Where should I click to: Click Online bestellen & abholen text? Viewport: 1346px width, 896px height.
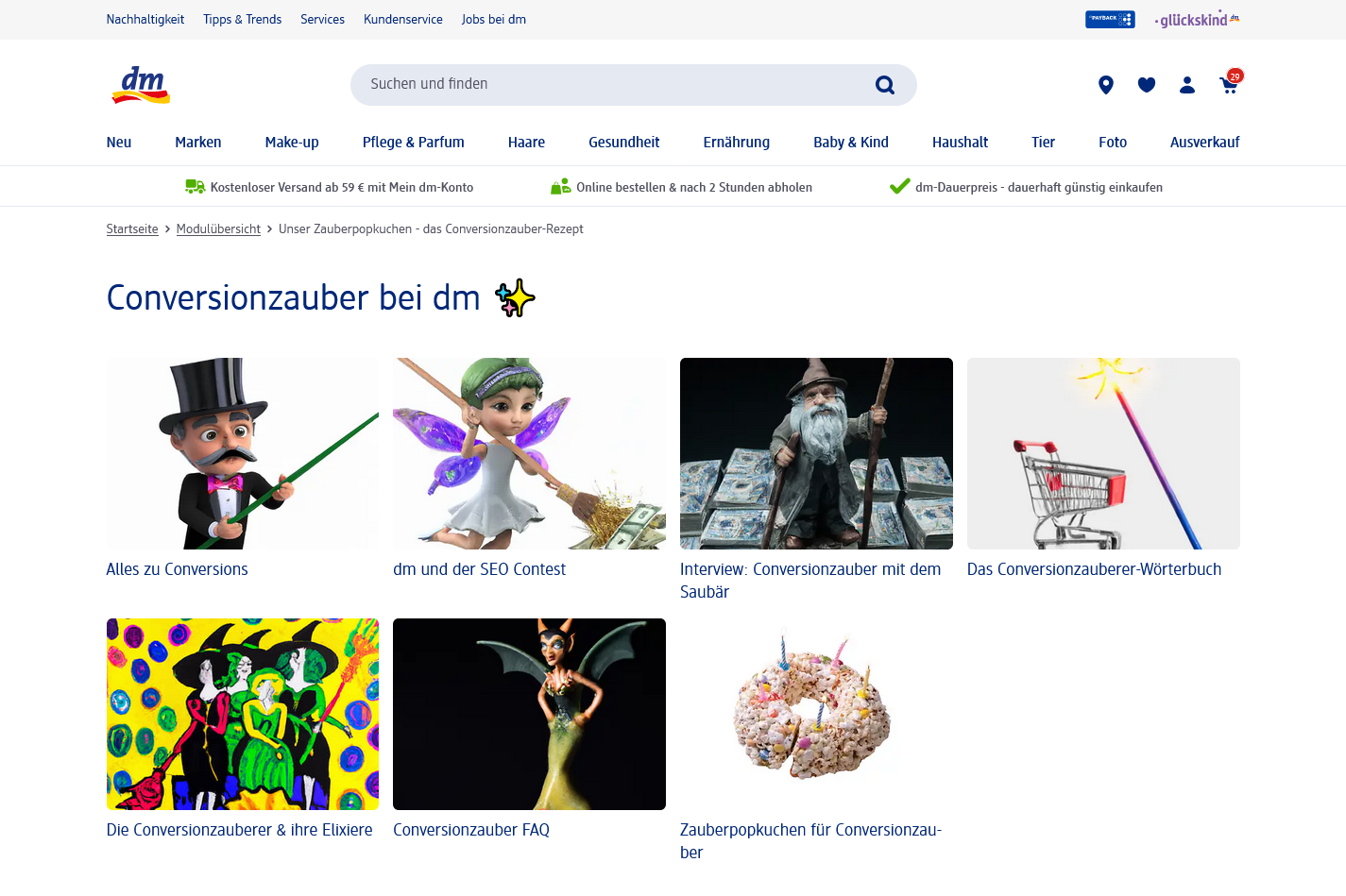point(694,188)
